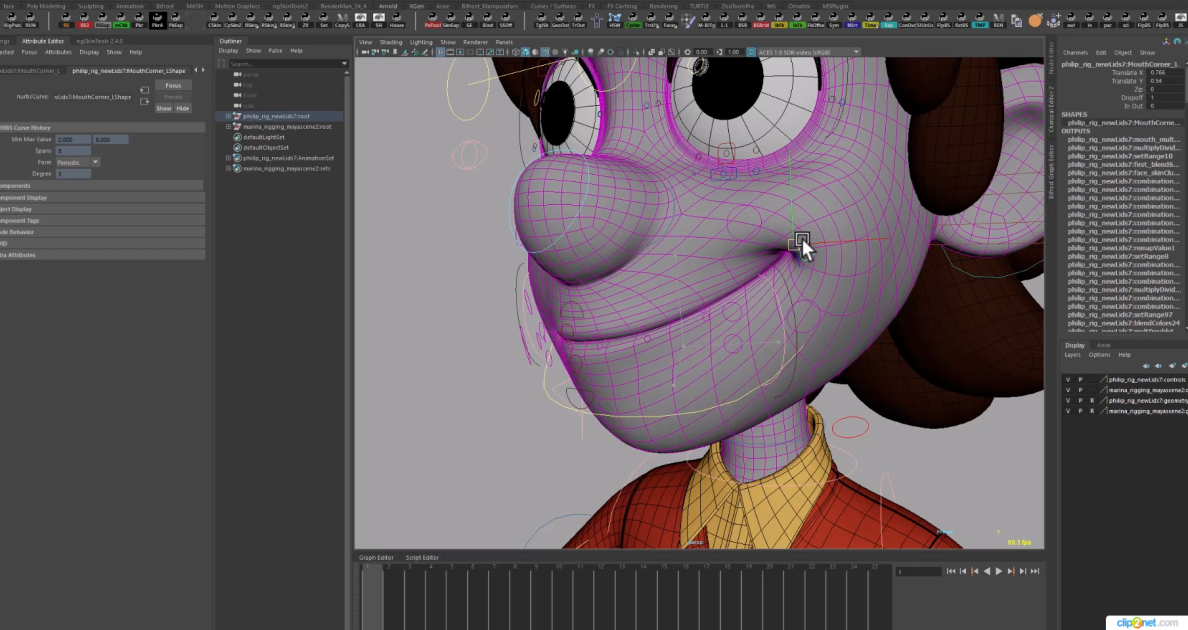Expand philip_rig_newLids7:root in Outliner

(x=229, y=117)
